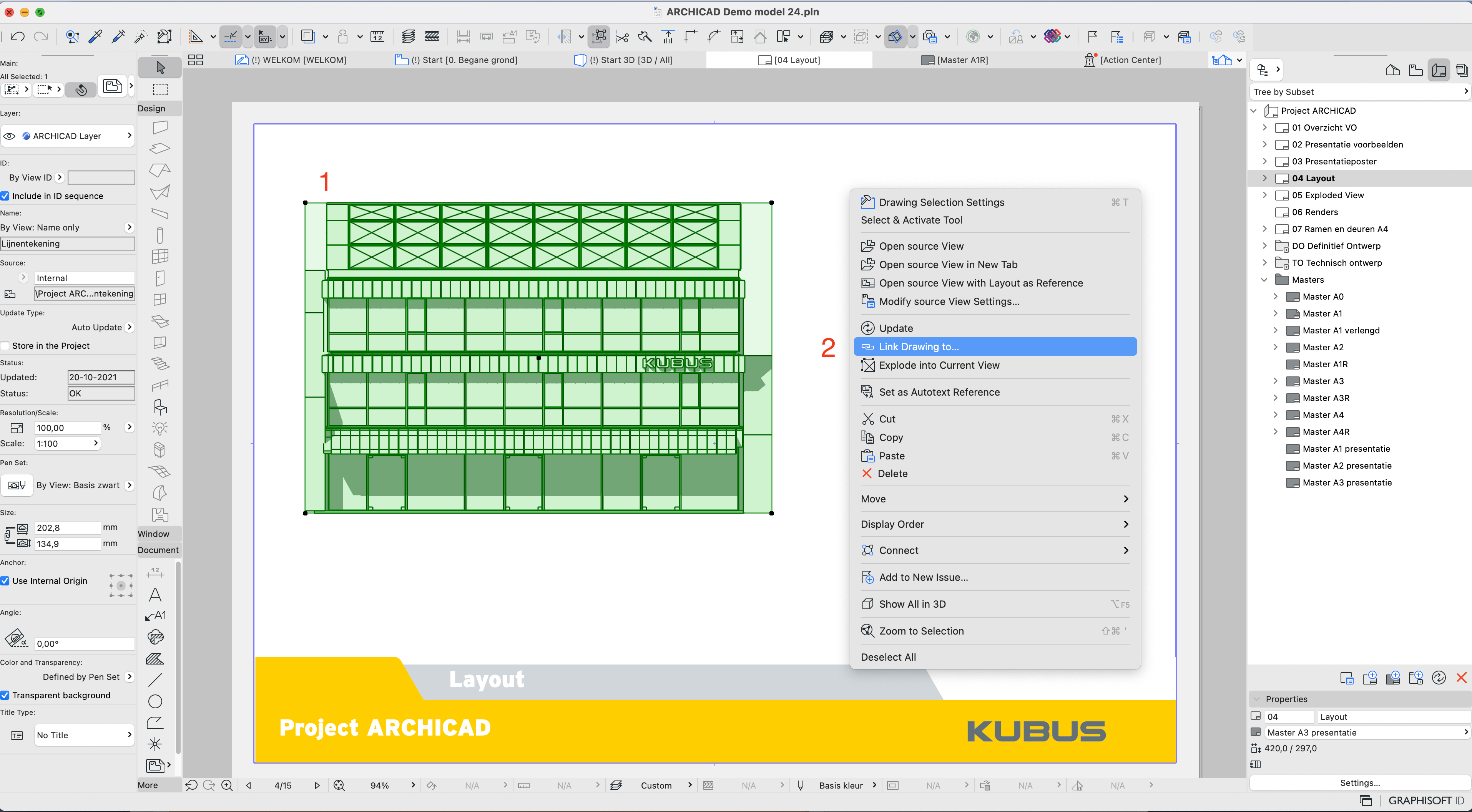Select the Text tool with letter A
Screen dimensions: 1472x812
155,595
